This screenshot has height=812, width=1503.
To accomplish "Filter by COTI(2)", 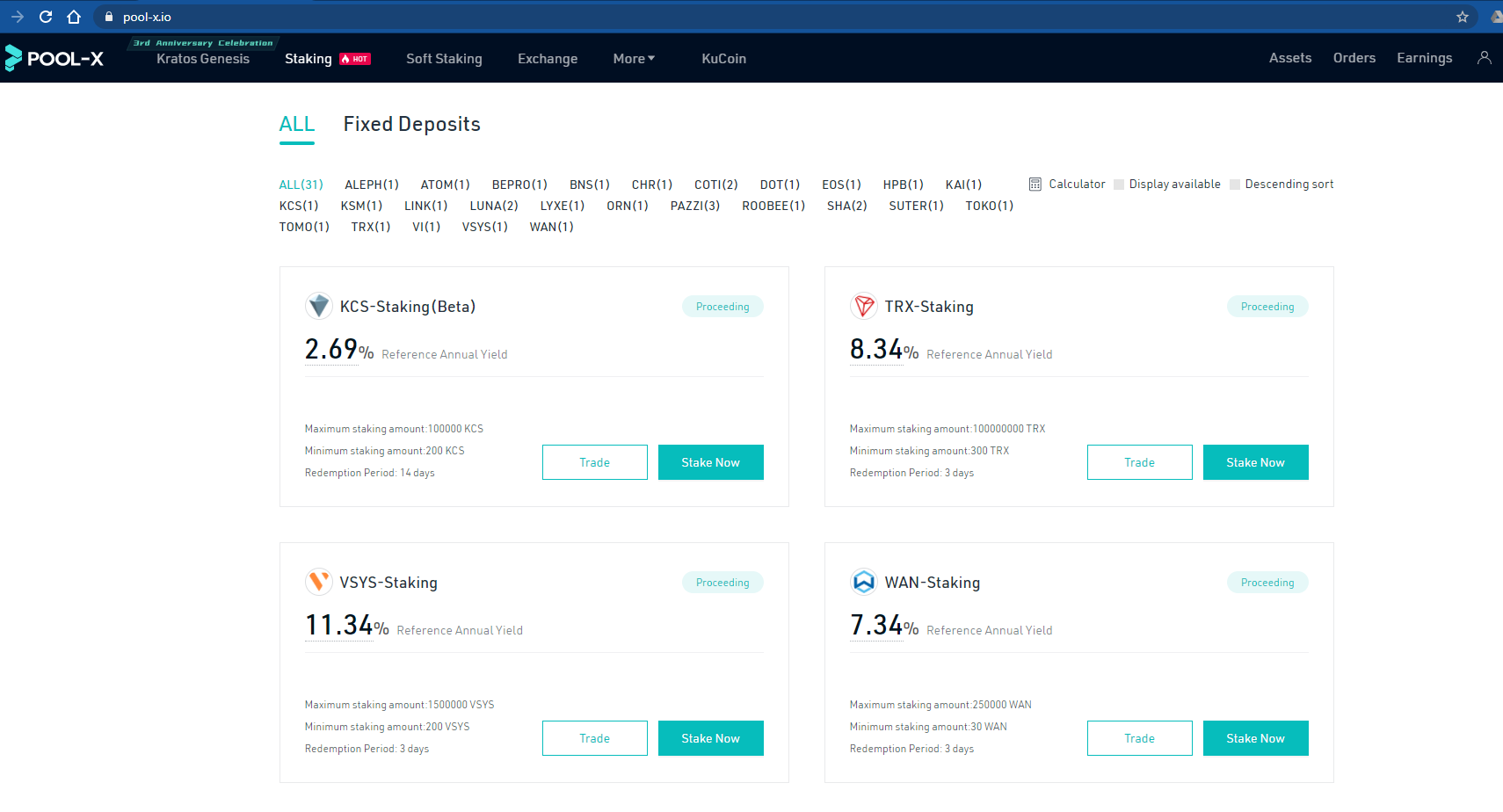I will (716, 185).
